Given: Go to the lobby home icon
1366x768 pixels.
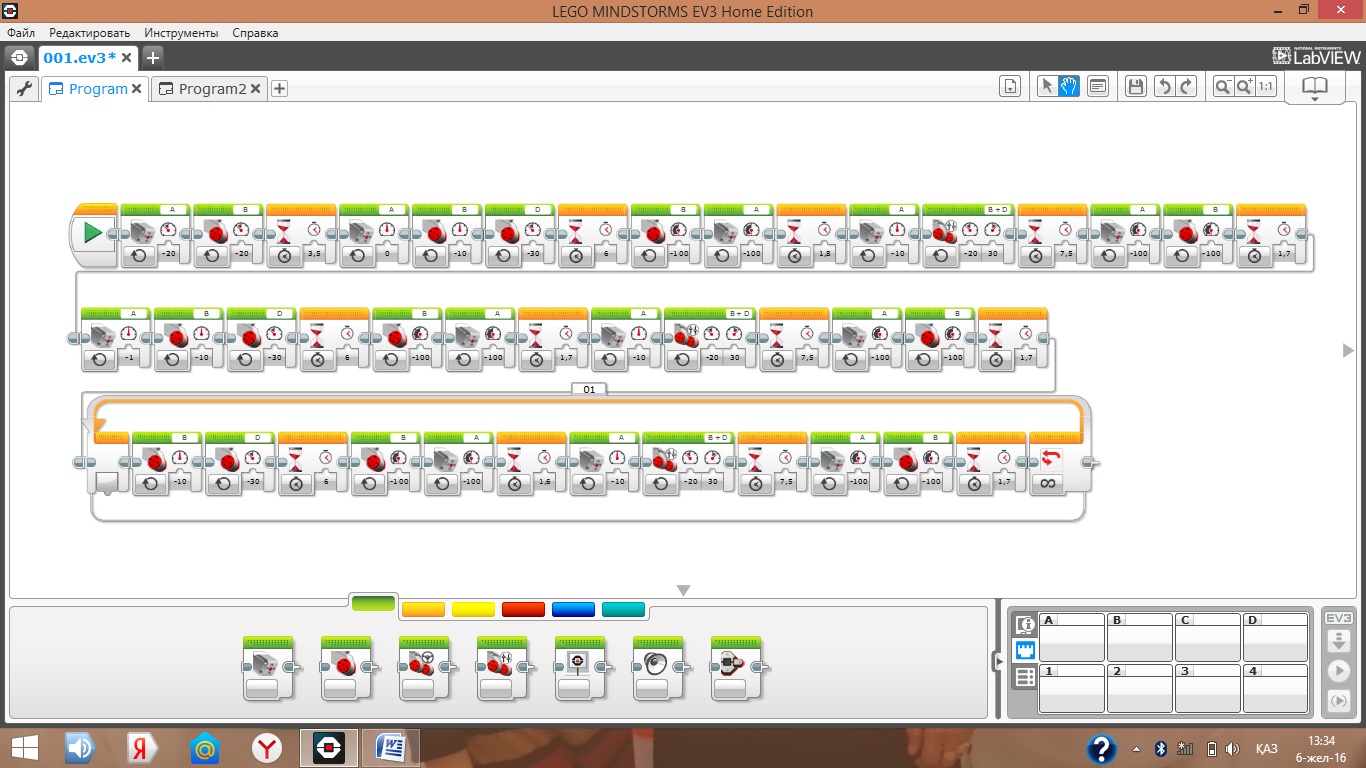Looking at the screenshot, I should 20,57.
